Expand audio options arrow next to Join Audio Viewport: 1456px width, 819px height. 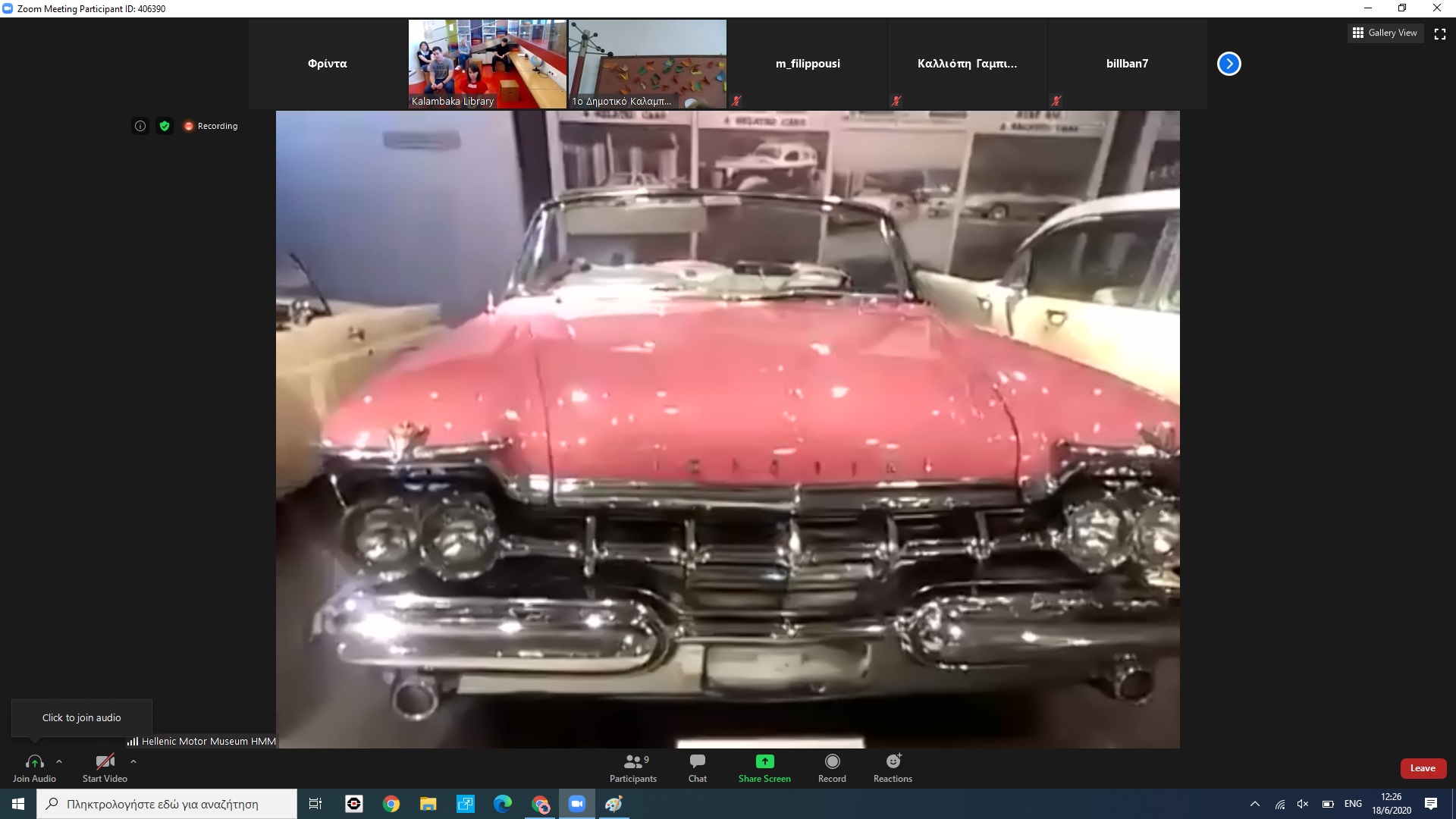(x=59, y=761)
